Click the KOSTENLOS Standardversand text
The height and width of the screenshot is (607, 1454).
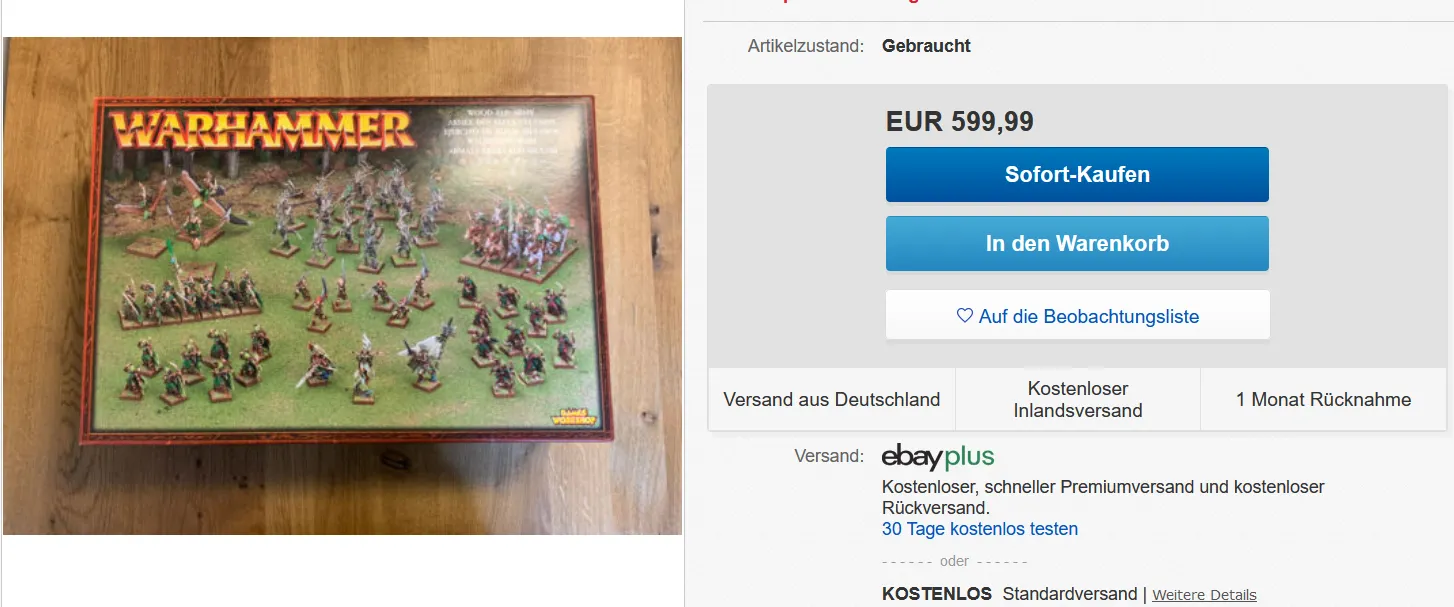[1010, 594]
